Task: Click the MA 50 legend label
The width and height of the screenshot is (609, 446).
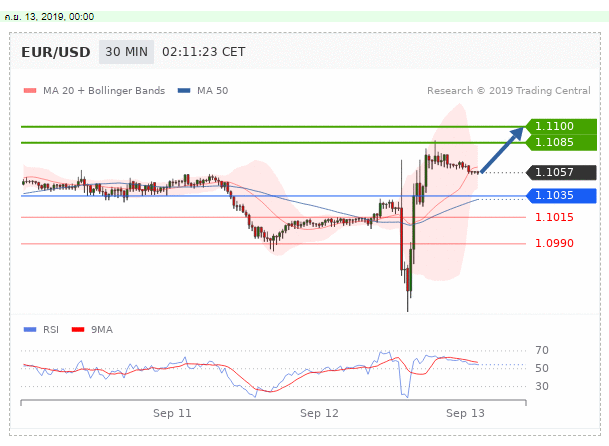Action: click(x=212, y=91)
